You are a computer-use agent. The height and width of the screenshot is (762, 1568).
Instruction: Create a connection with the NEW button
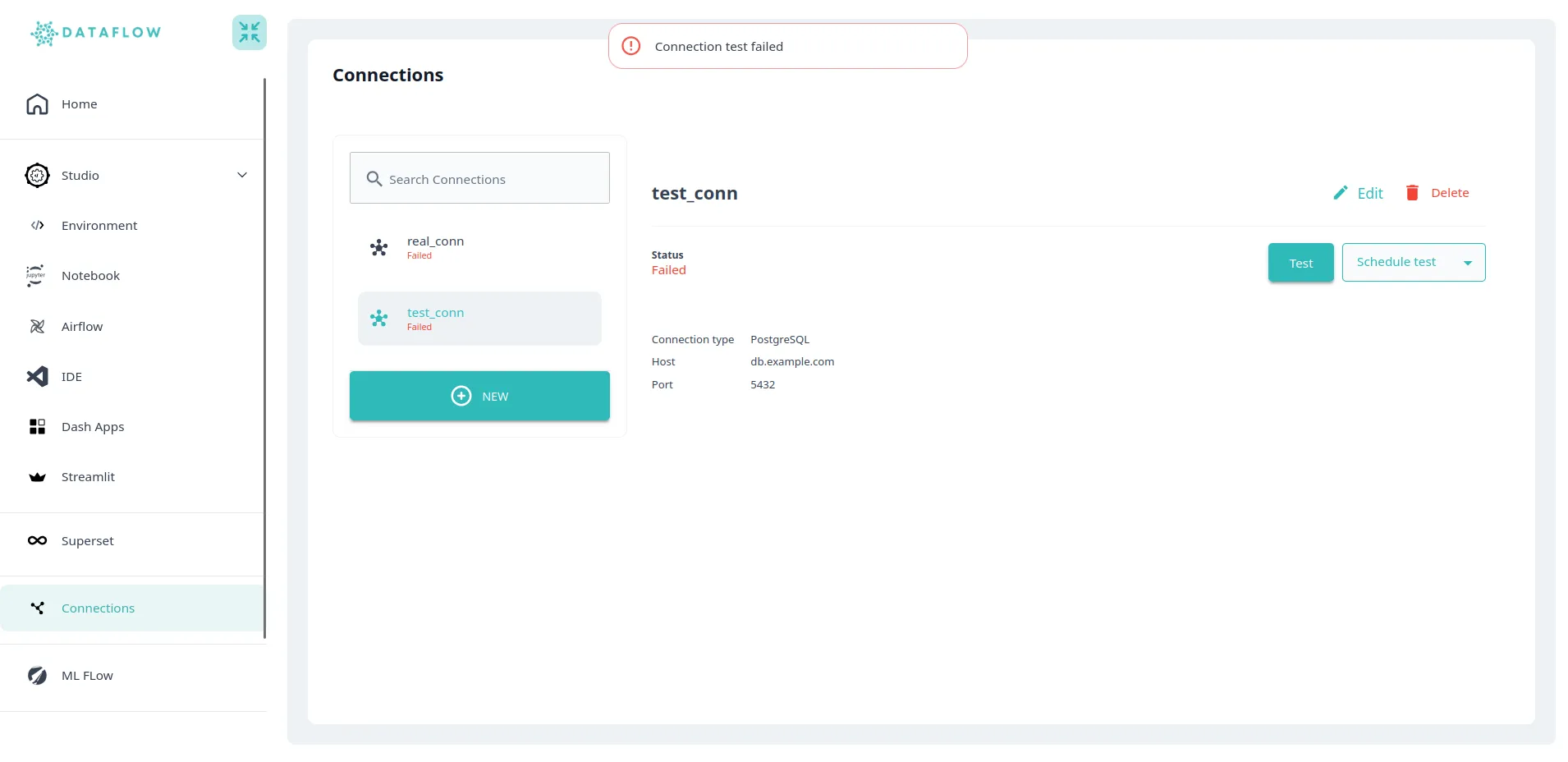click(x=479, y=397)
